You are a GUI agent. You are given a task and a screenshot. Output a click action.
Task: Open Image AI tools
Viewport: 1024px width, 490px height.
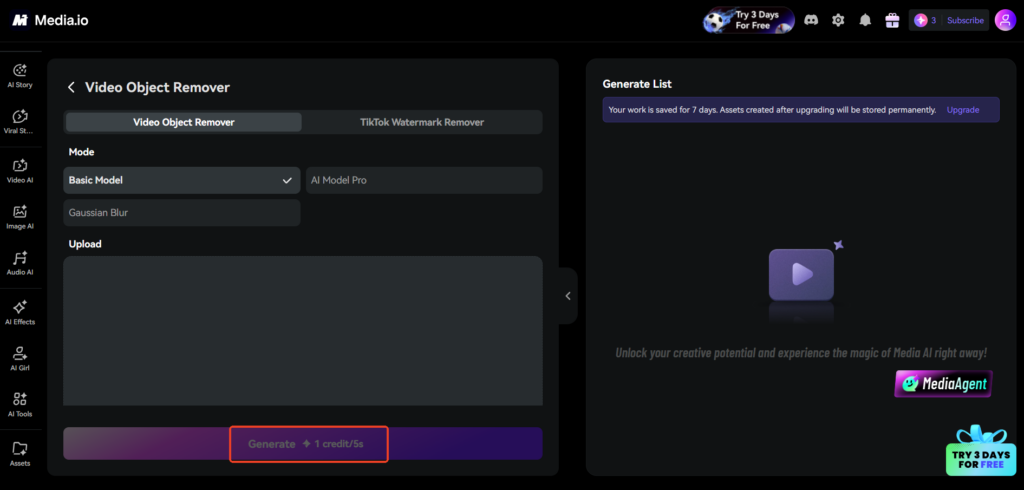(20, 217)
